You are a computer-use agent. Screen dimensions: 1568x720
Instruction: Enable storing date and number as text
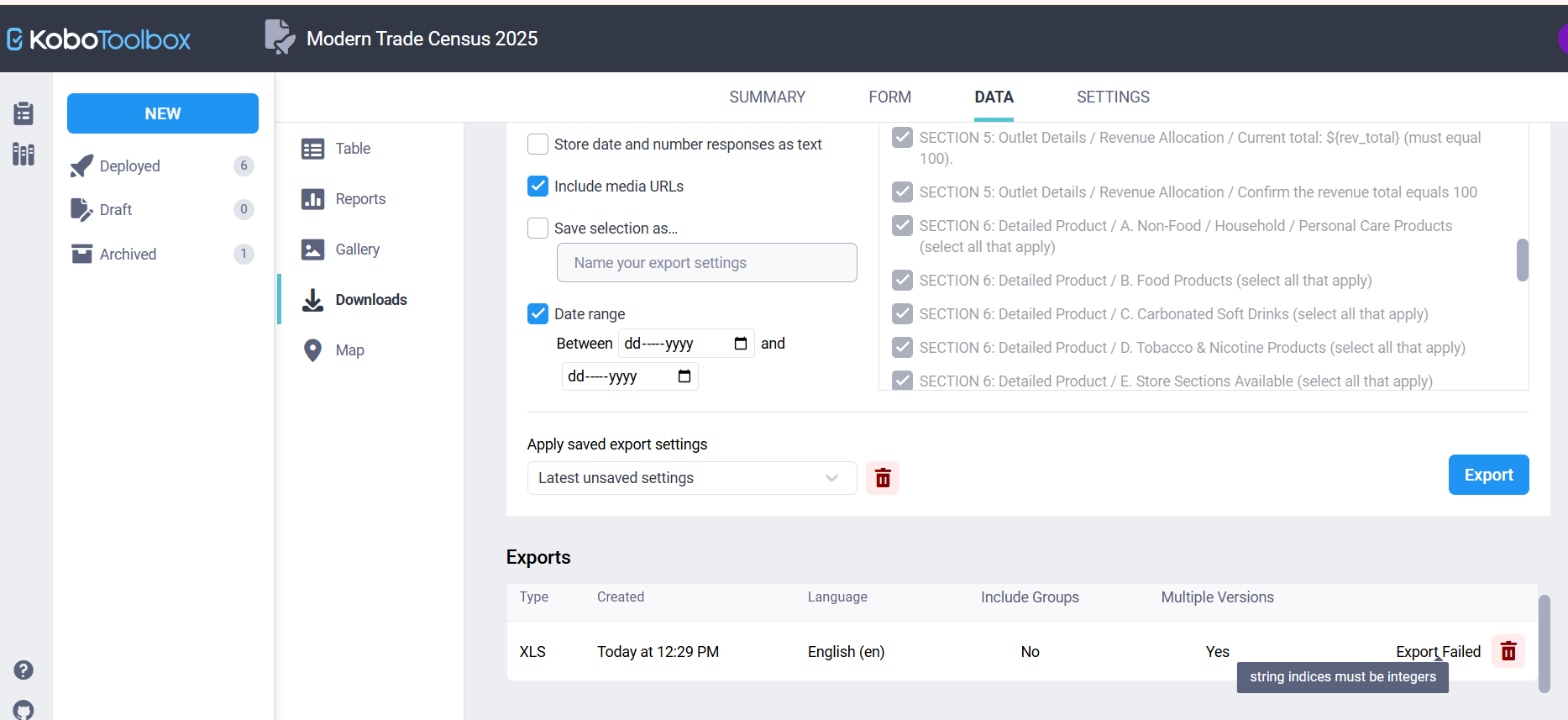point(538,145)
